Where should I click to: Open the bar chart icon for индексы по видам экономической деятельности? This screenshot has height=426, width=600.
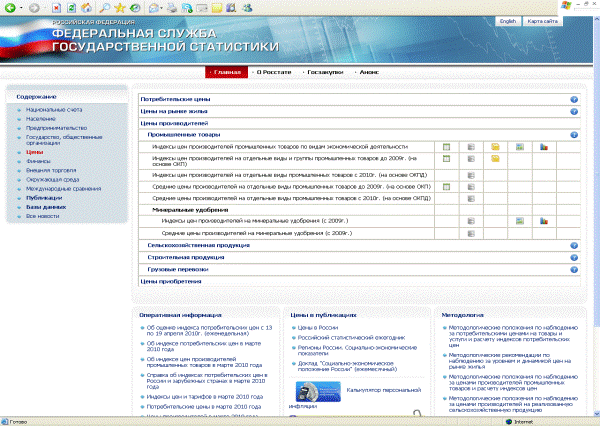pos(544,147)
